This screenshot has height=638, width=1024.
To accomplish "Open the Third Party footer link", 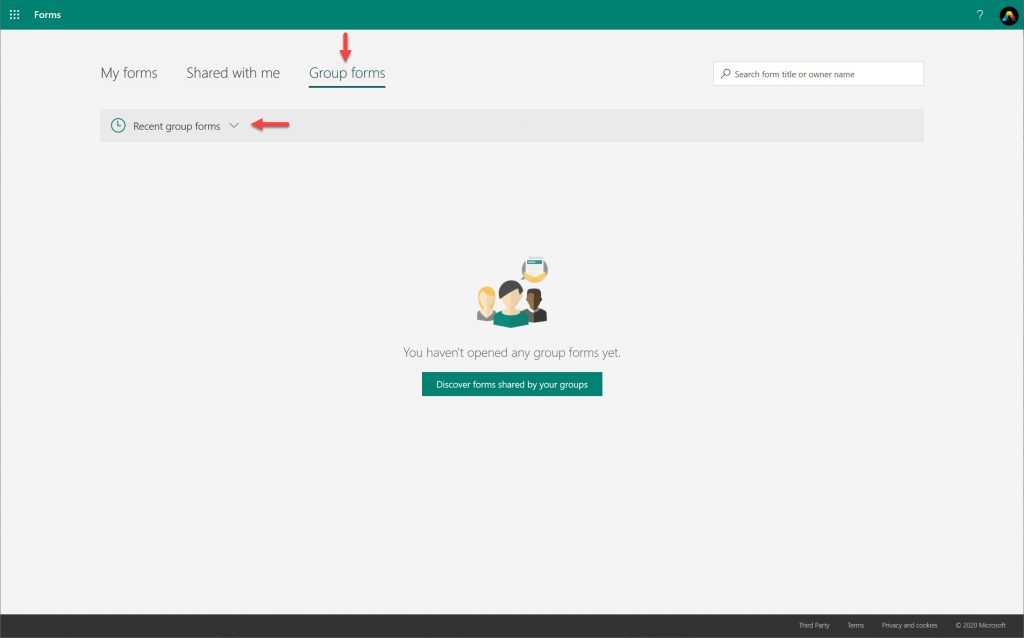I will click(x=814, y=626).
